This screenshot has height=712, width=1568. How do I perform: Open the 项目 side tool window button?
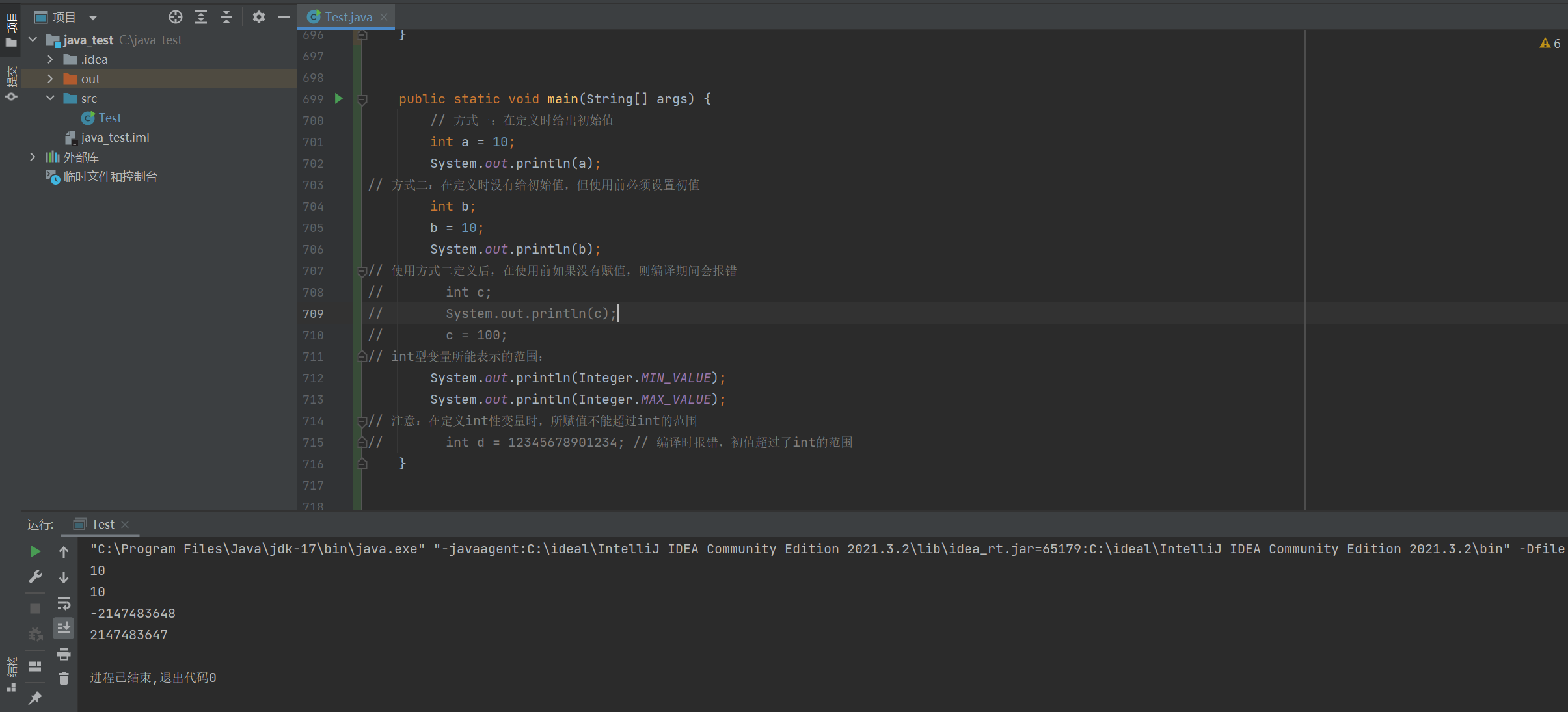click(11, 30)
